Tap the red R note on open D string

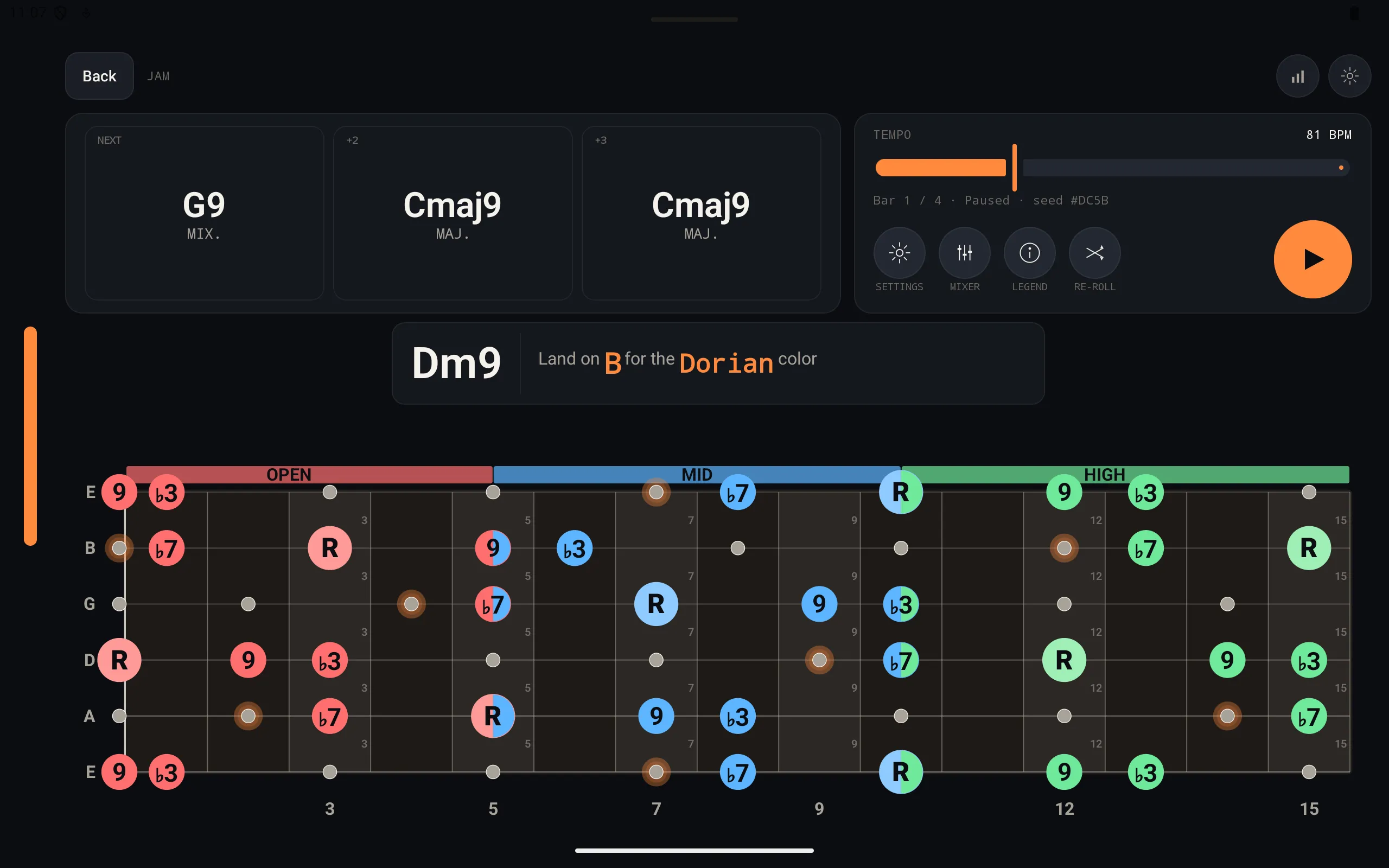119,660
